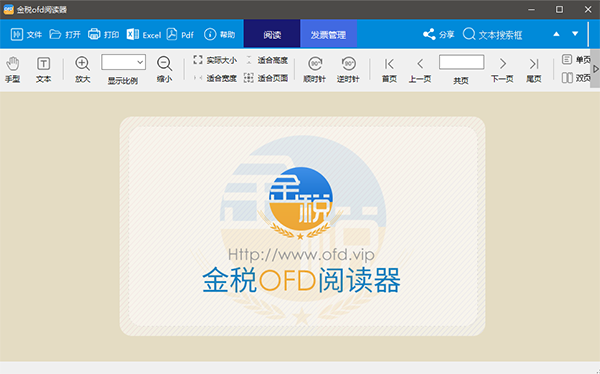600x374 pixels.
Task: Set view to 适合宽度 (Fit width)
Action: pyautogui.click(x=215, y=78)
